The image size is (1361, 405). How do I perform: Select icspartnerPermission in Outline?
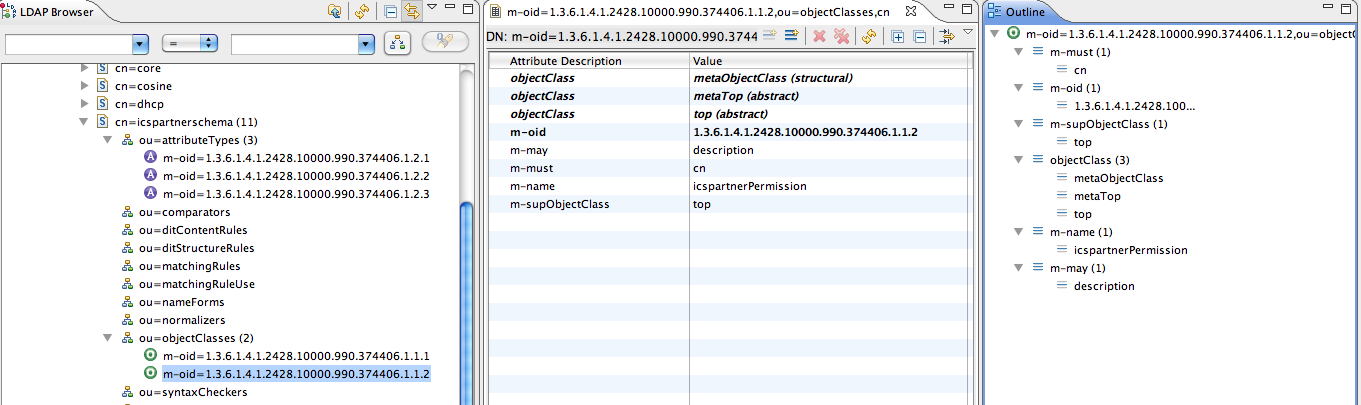click(x=1130, y=250)
